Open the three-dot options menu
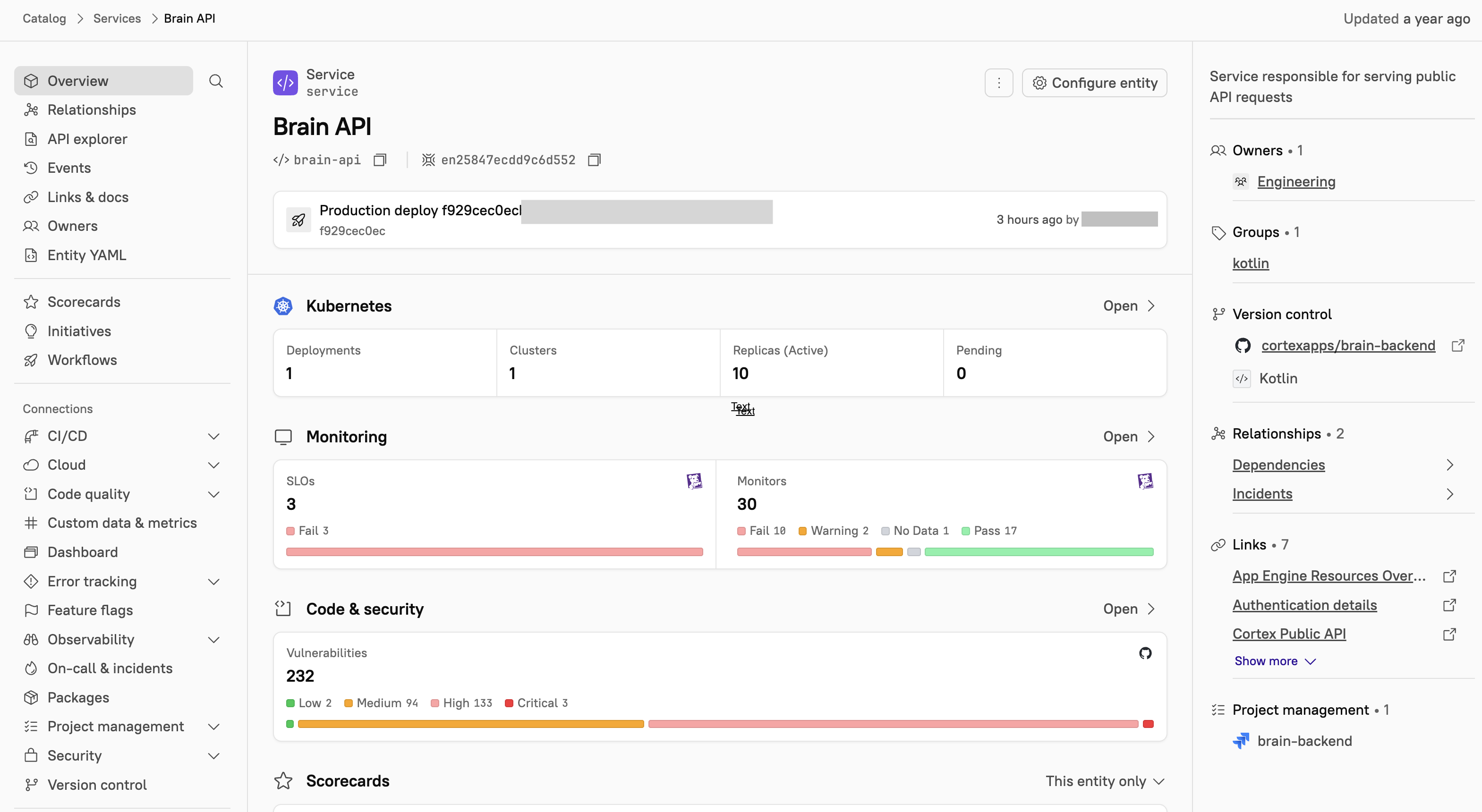1482x812 pixels. (999, 83)
